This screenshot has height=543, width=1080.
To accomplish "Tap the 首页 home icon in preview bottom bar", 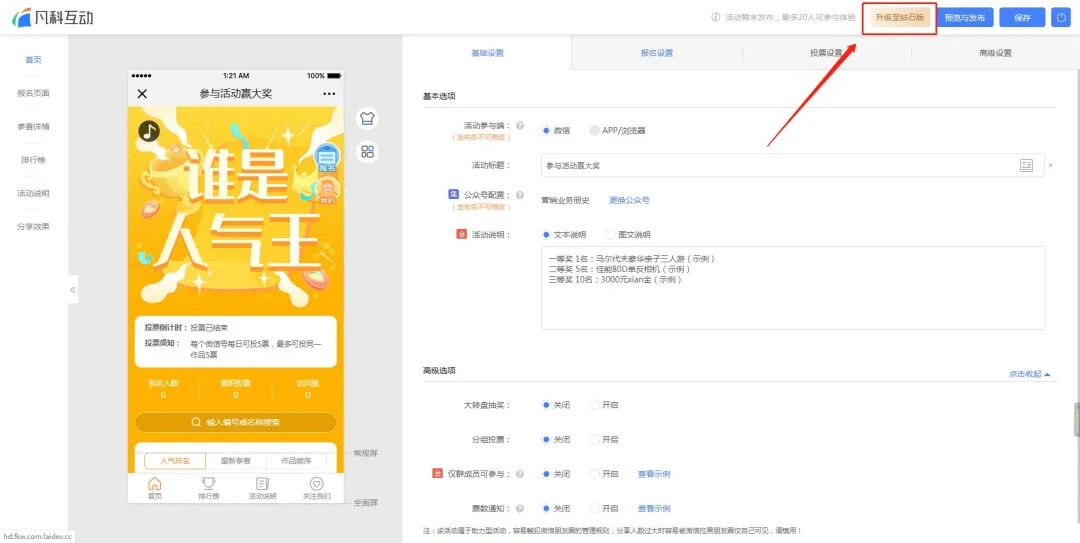I will tap(155, 488).
